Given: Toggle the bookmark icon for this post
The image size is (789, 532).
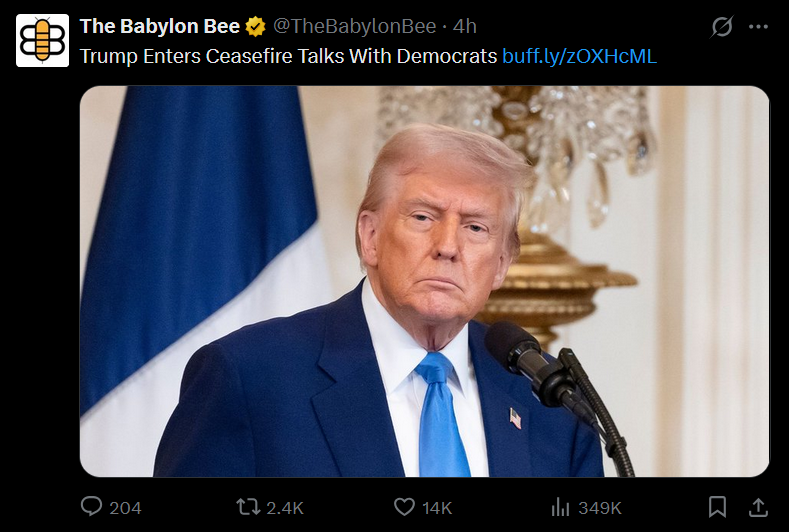Looking at the screenshot, I should (x=717, y=507).
